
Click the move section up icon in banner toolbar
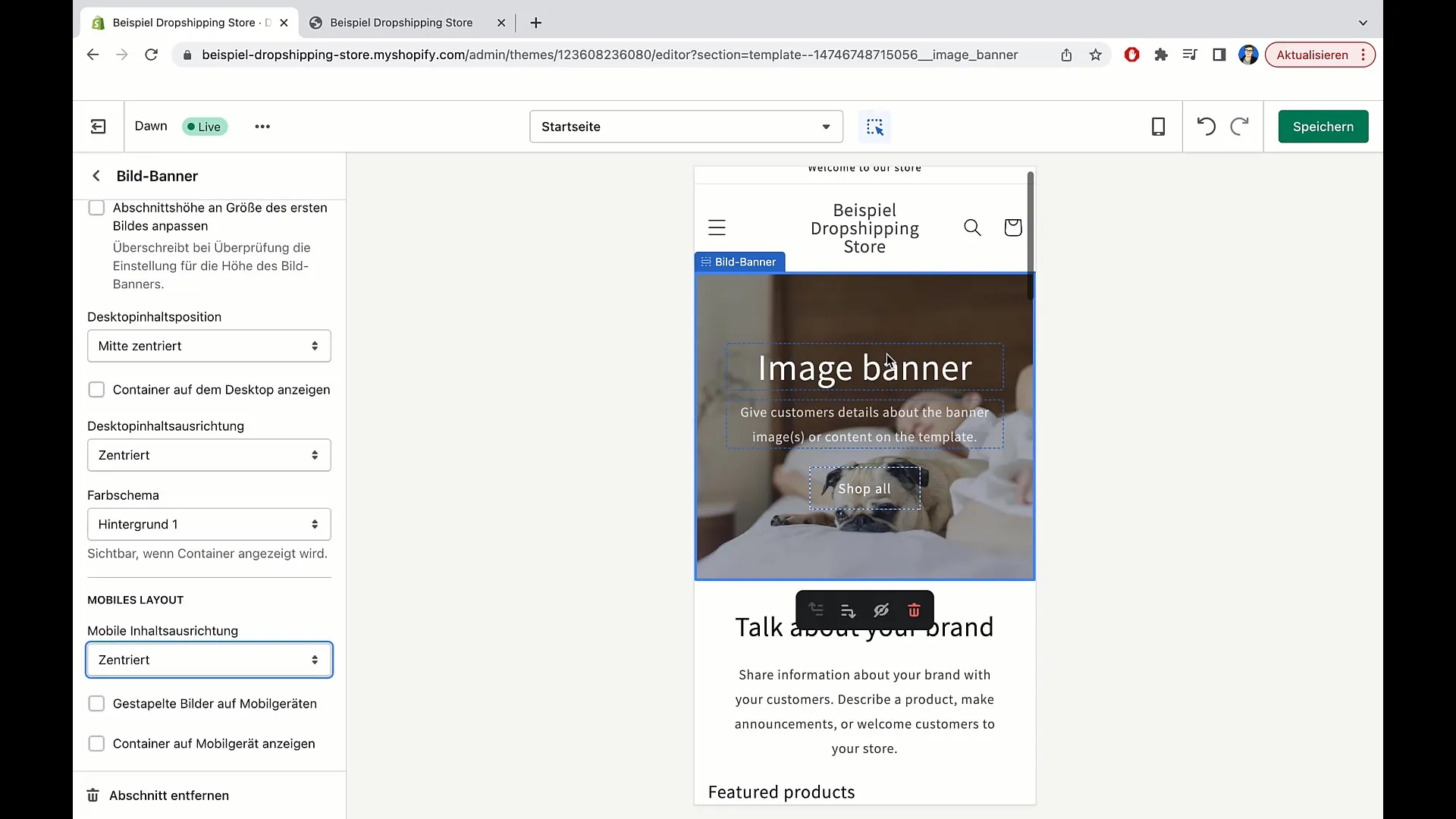815,611
